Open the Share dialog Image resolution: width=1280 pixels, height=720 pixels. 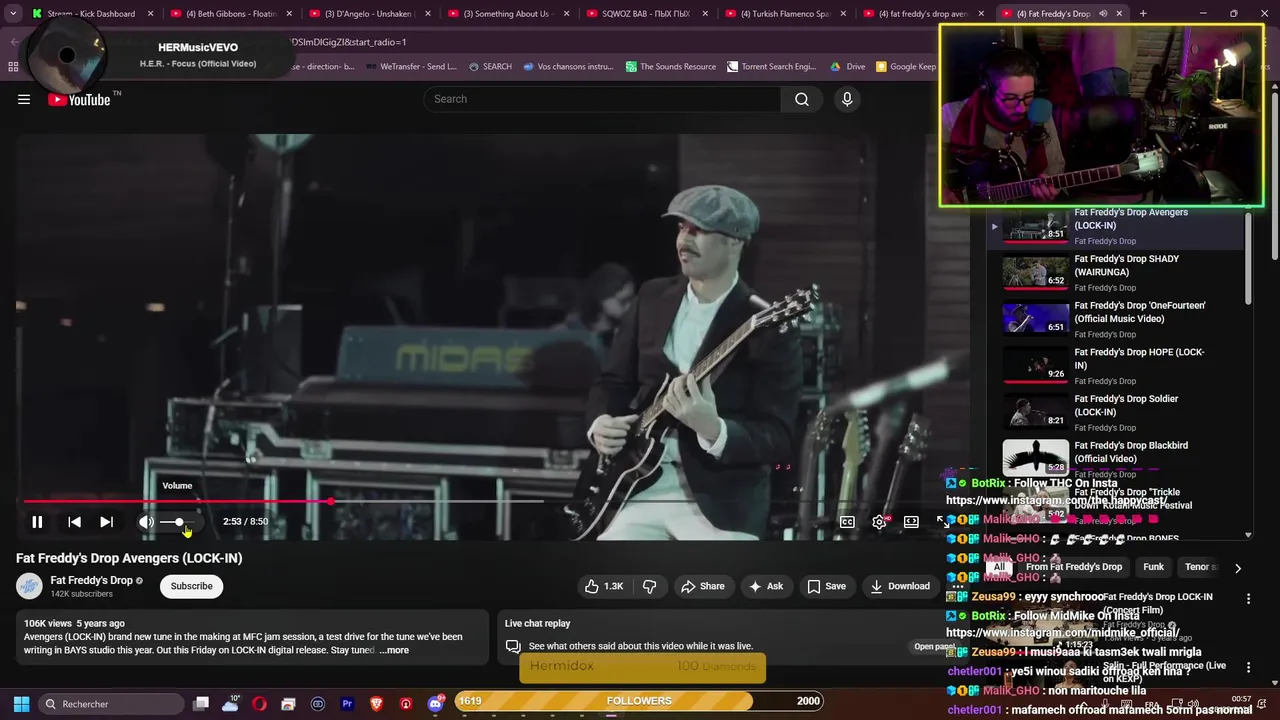click(x=702, y=586)
